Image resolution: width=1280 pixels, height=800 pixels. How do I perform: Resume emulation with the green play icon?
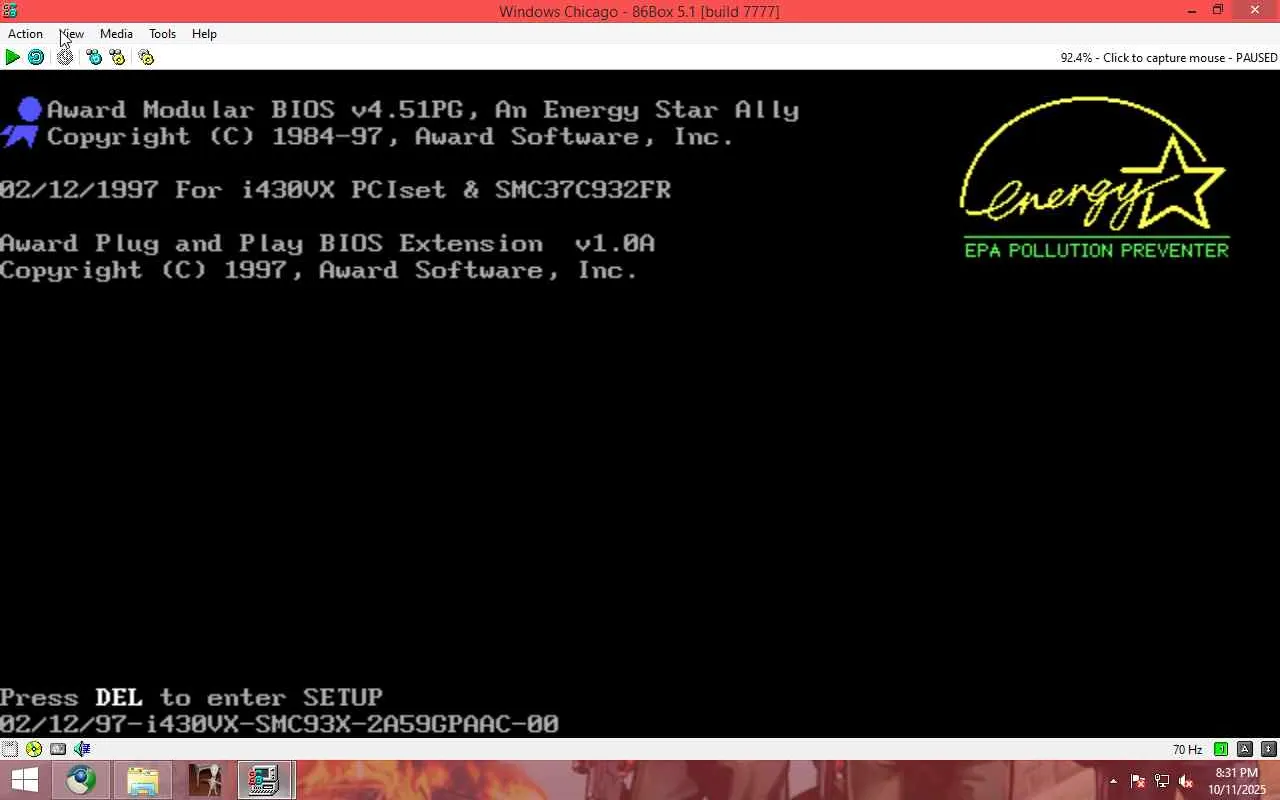12,57
